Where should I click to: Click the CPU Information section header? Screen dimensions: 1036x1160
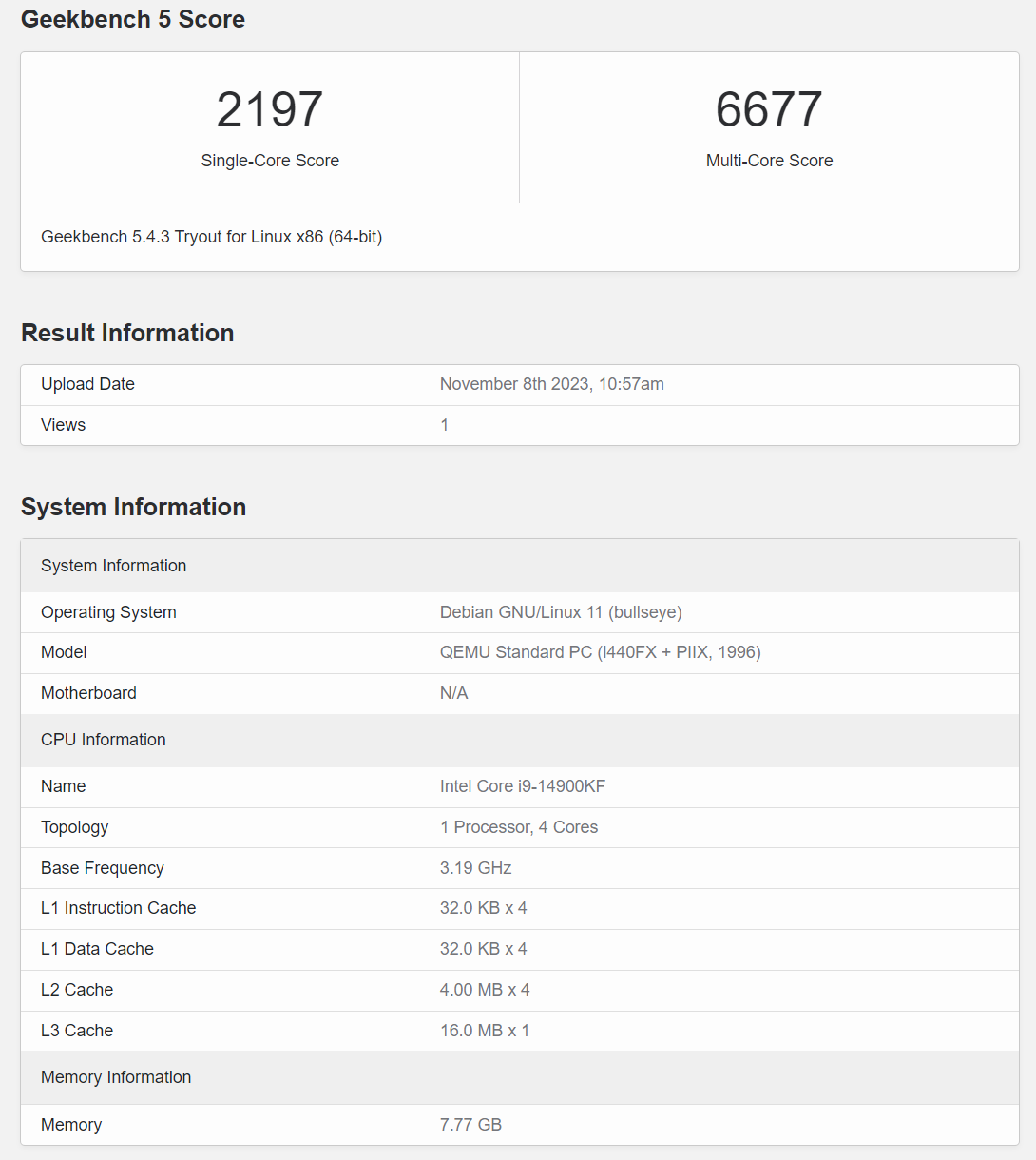point(520,740)
